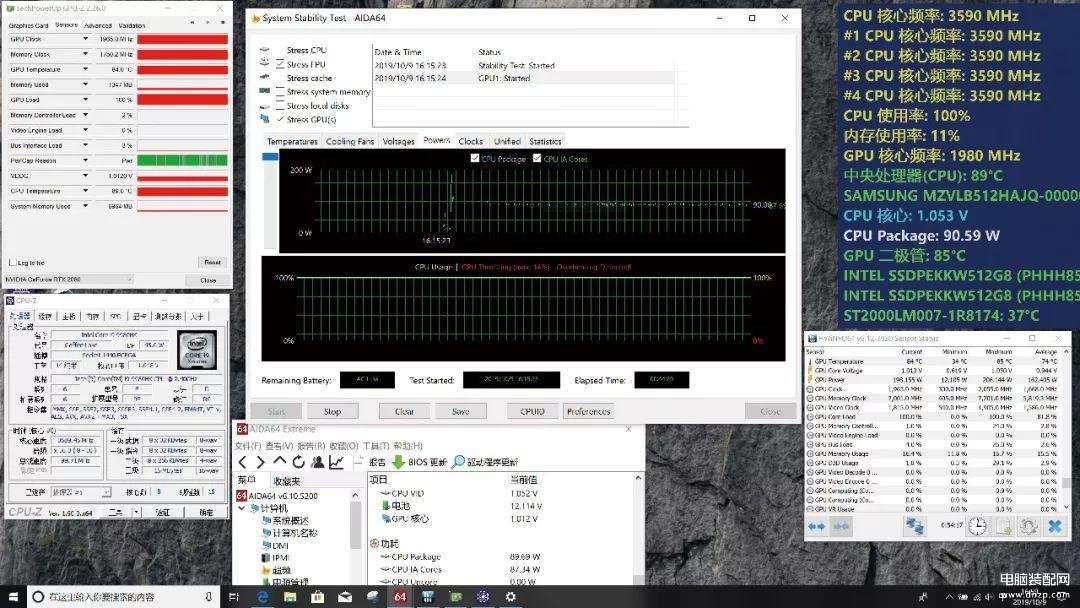This screenshot has height=608, width=1080.
Task: Click Reset in GPU-Z
Action: pyautogui.click(x=212, y=262)
